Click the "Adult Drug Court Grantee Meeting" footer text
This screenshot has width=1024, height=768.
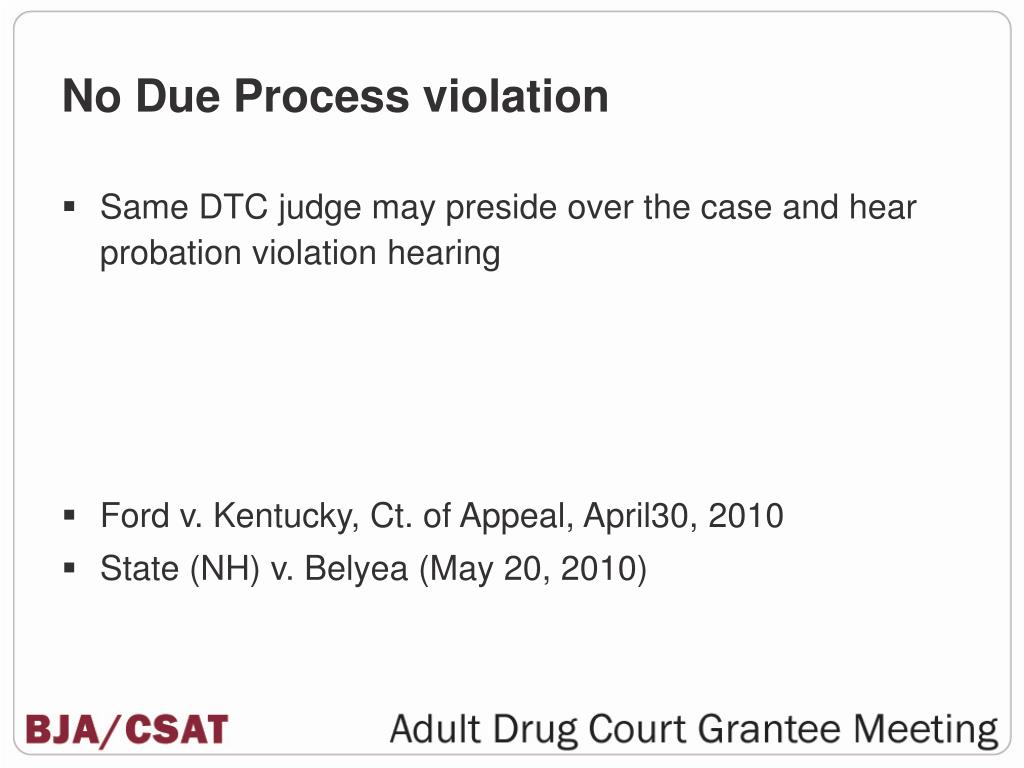pos(693,729)
